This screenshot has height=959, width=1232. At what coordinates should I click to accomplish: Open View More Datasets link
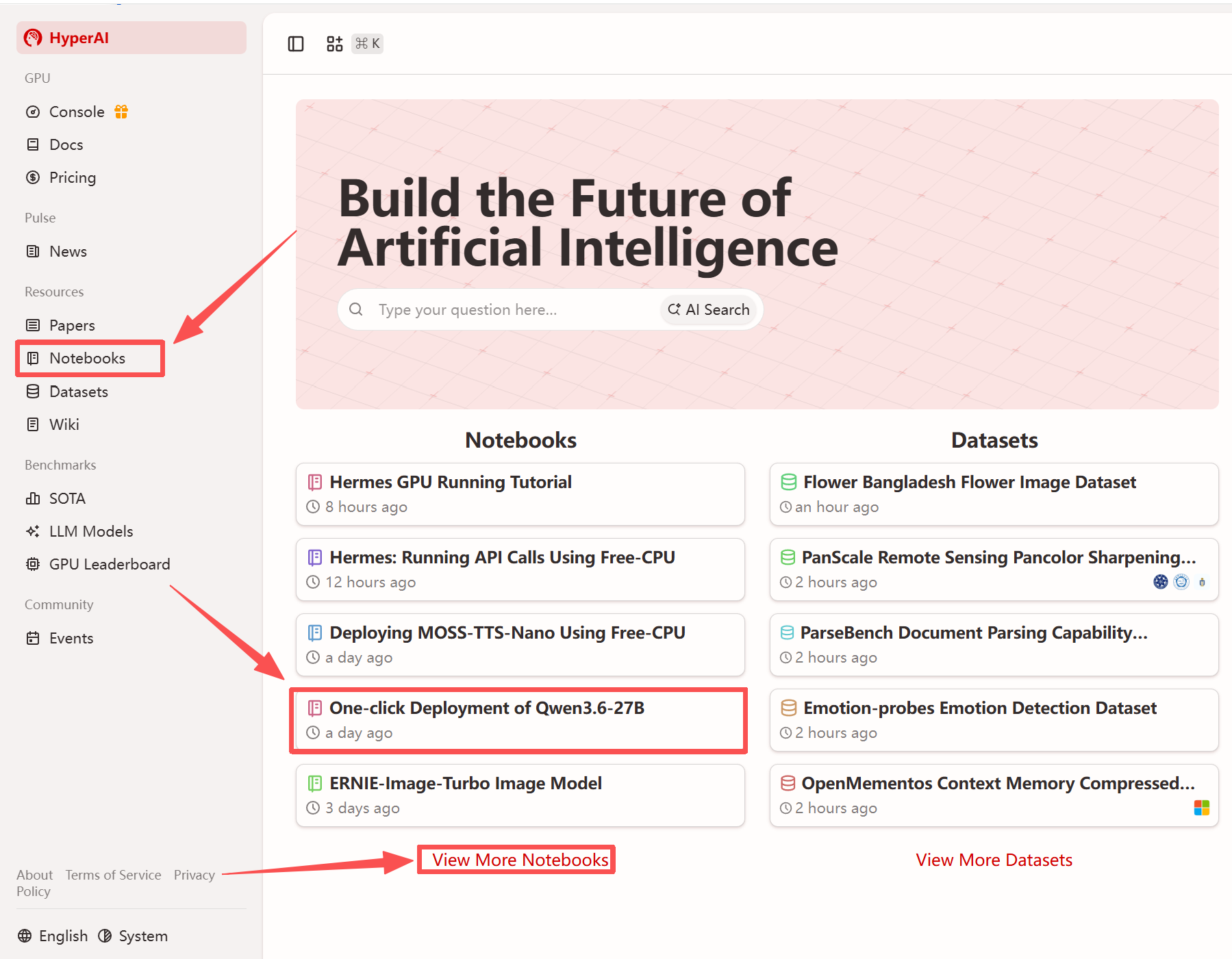[994, 860]
